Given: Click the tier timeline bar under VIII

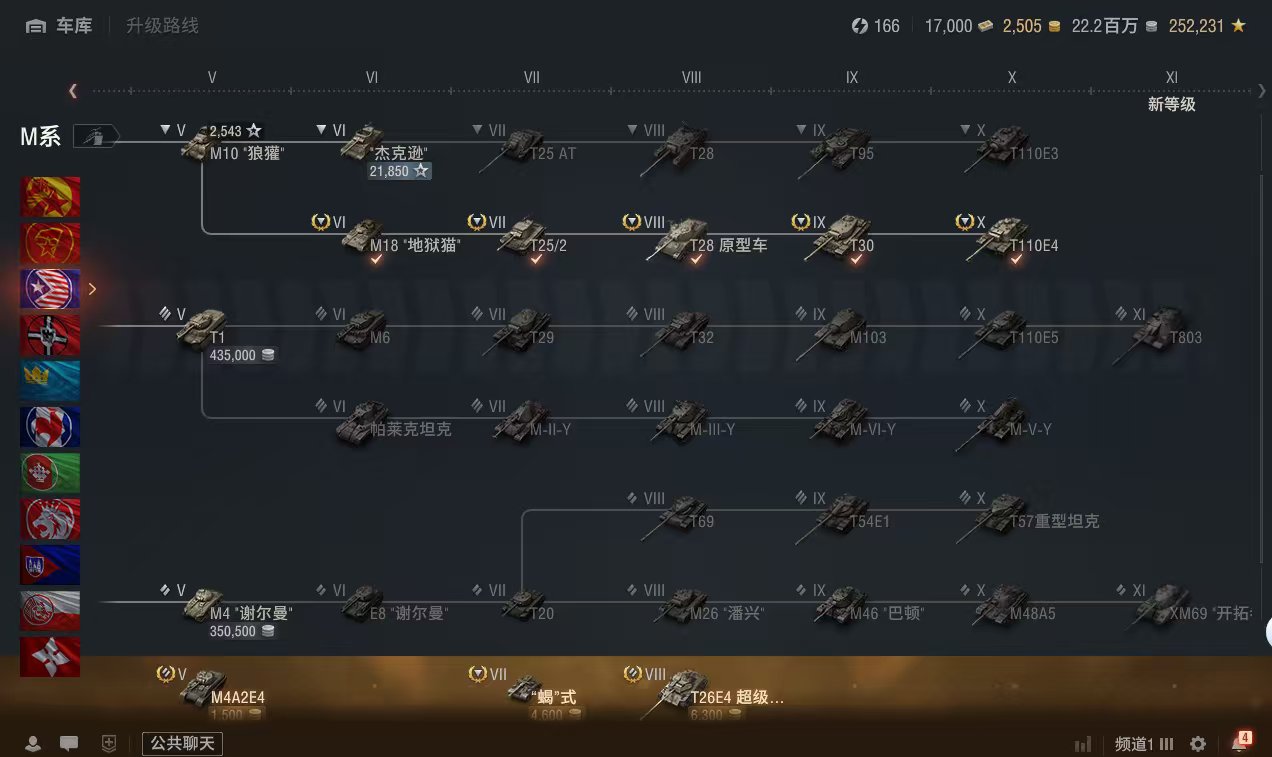Looking at the screenshot, I should point(692,92).
